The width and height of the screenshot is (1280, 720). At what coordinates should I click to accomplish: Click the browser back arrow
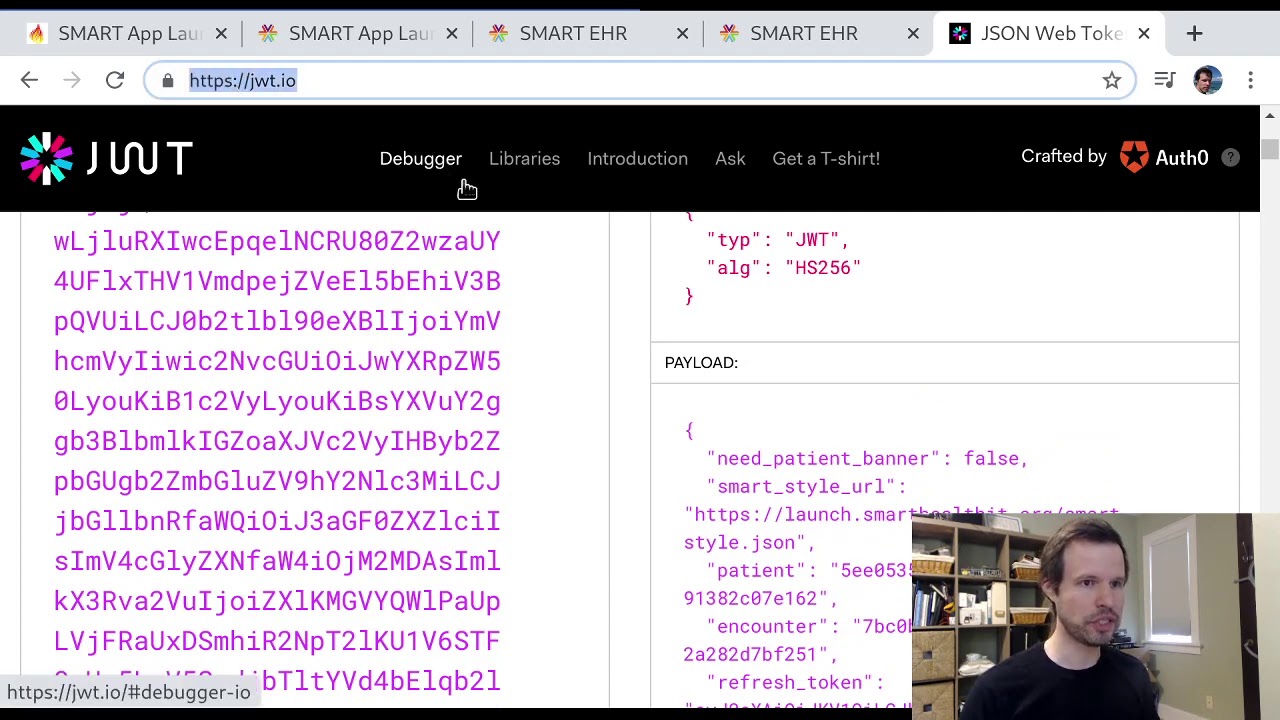[x=29, y=80]
